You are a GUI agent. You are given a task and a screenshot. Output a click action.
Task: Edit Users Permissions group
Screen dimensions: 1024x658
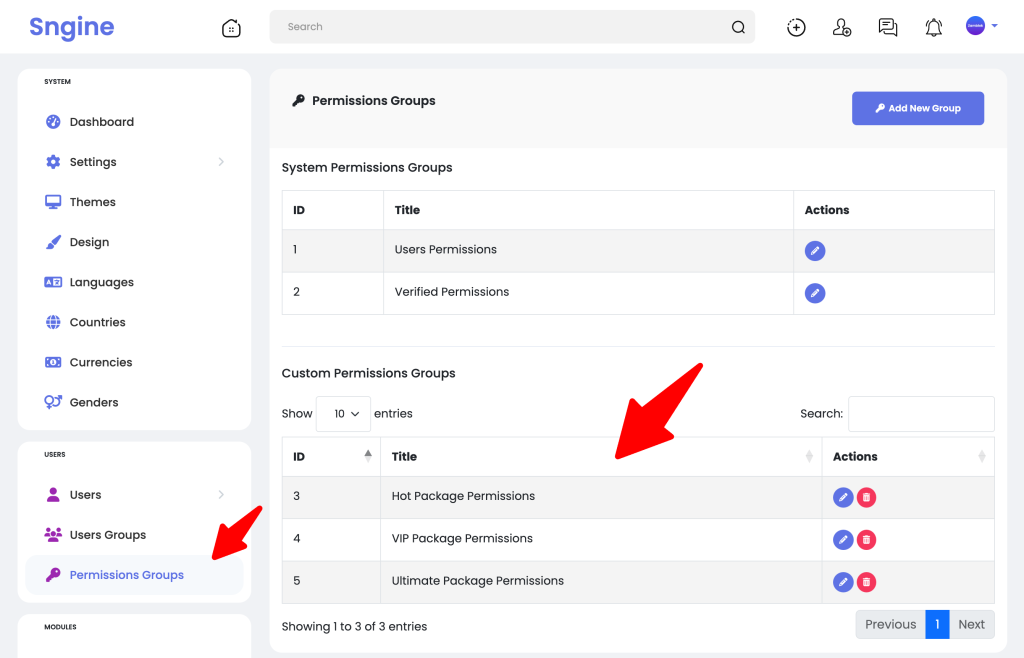[x=814, y=251]
